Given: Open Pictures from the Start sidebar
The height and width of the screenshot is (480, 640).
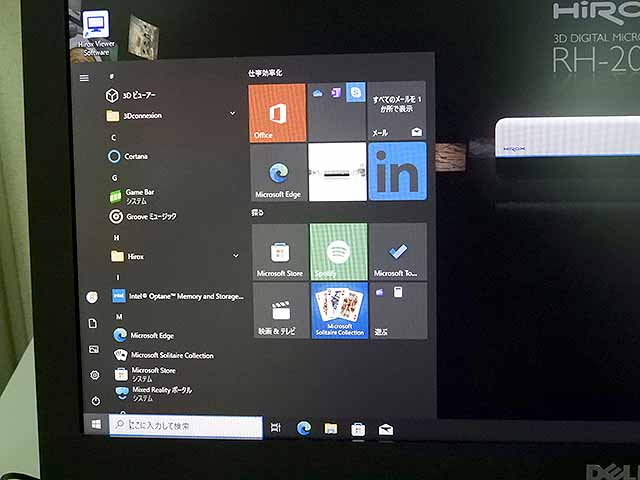Looking at the screenshot, I should (x=94, y=349).
